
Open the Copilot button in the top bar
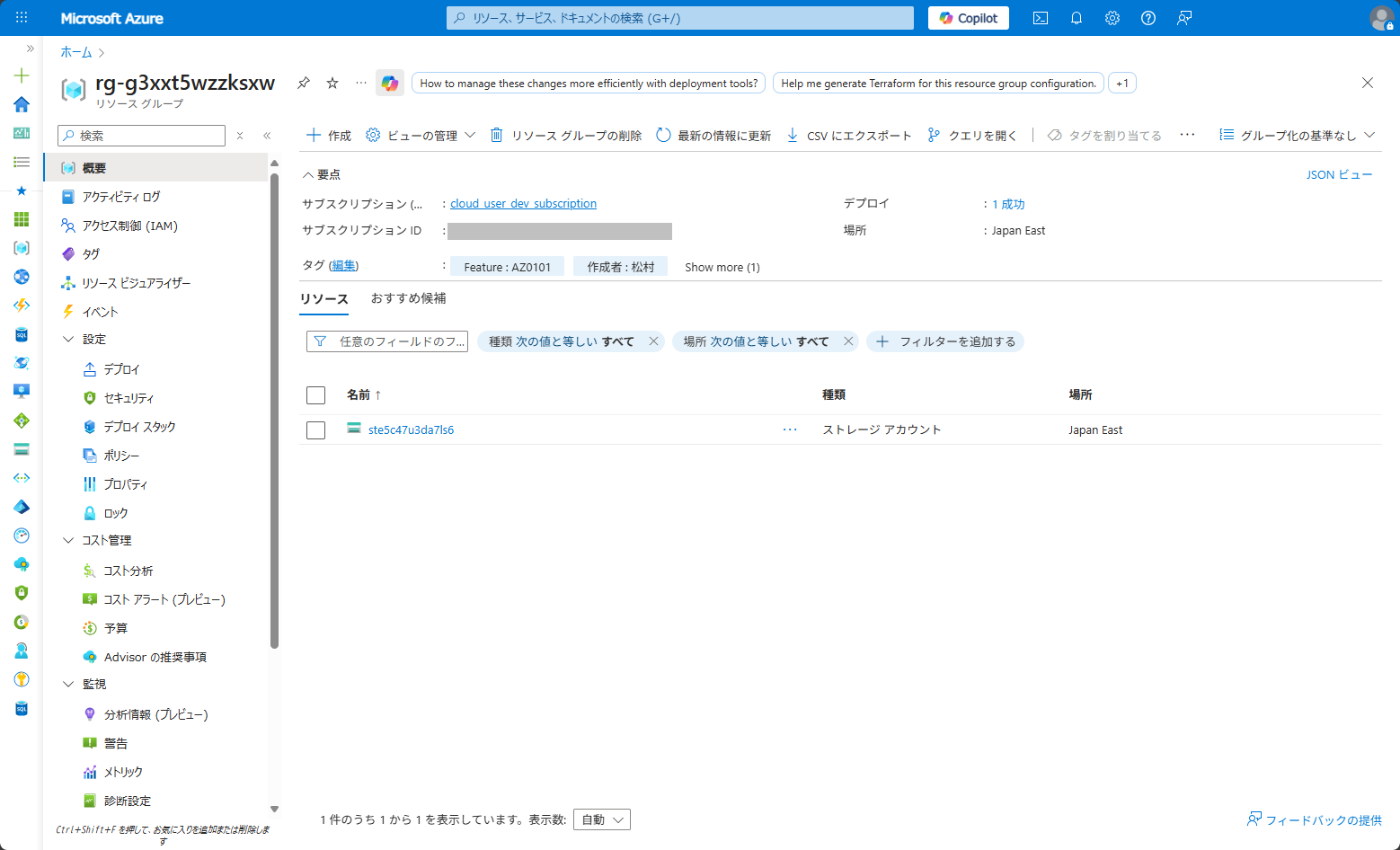pyautogui.click(x=968, y=17)
